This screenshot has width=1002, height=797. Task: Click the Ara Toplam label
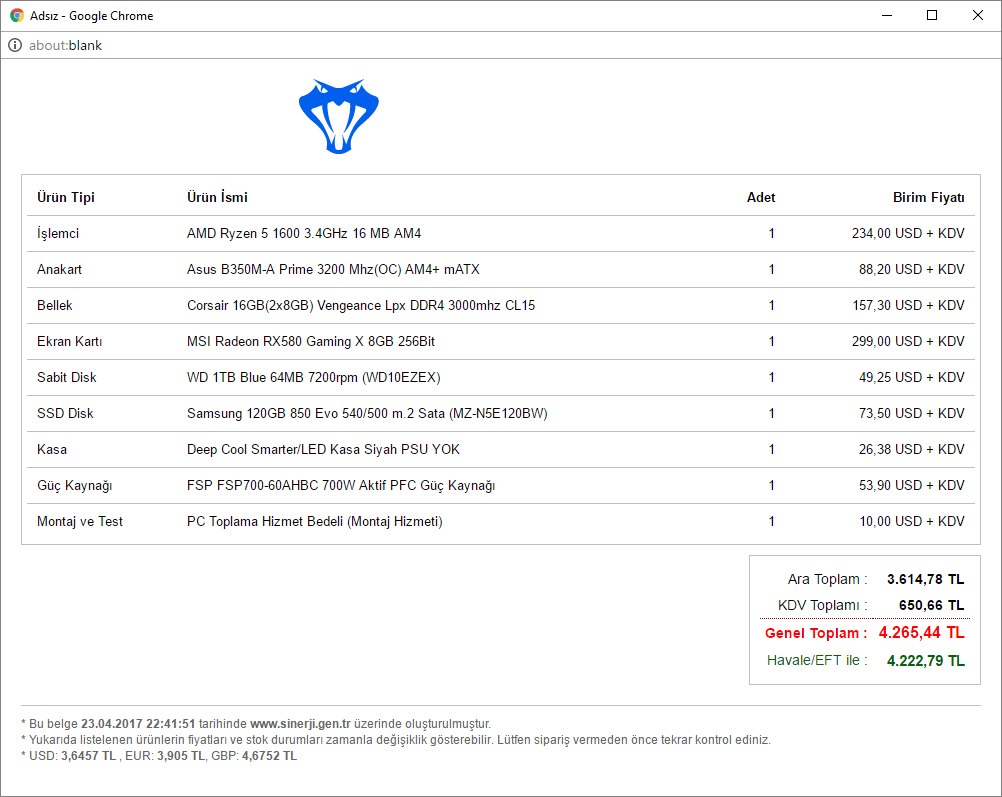(x=827, y=580)
